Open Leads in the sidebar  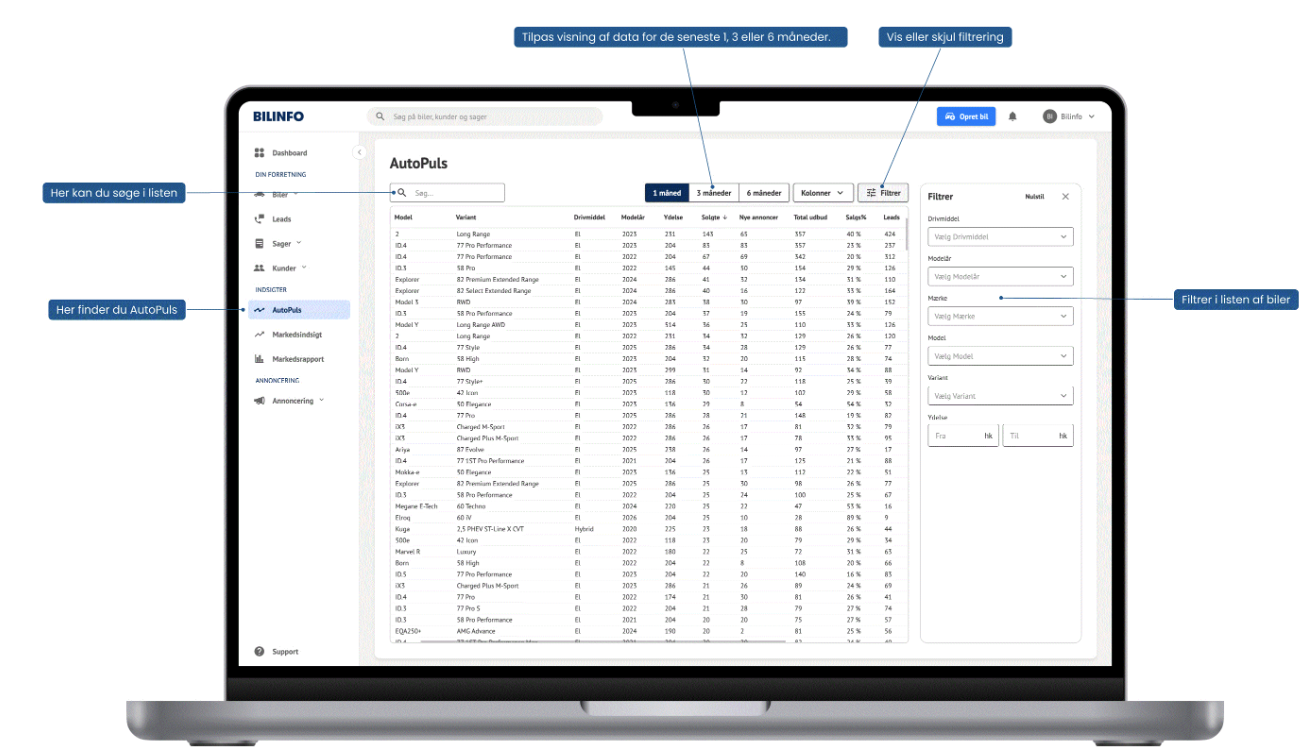tap(281, 218)
